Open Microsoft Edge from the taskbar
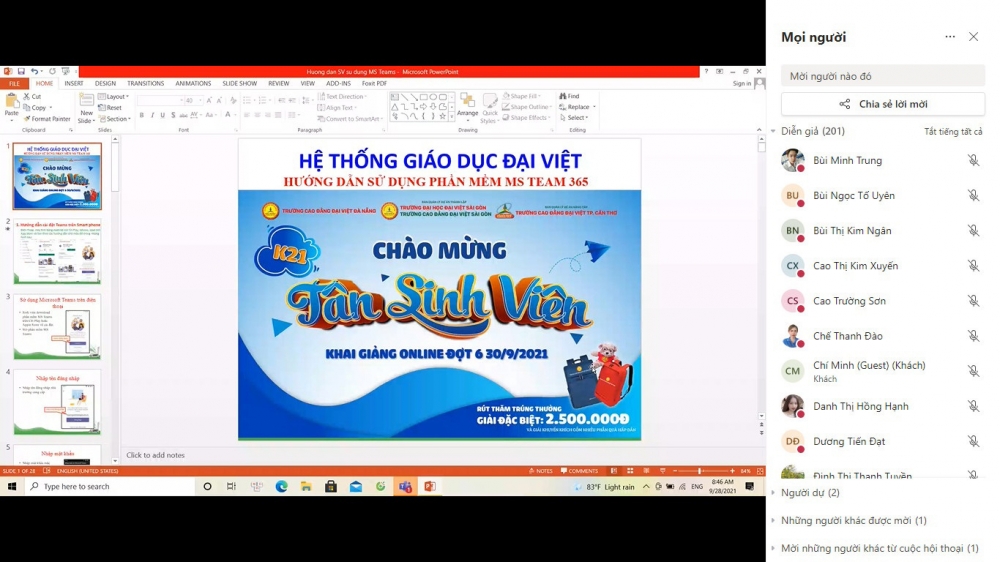Image resolution: width=1000 pixels, height=562 pixels. [x=281, y=486]
